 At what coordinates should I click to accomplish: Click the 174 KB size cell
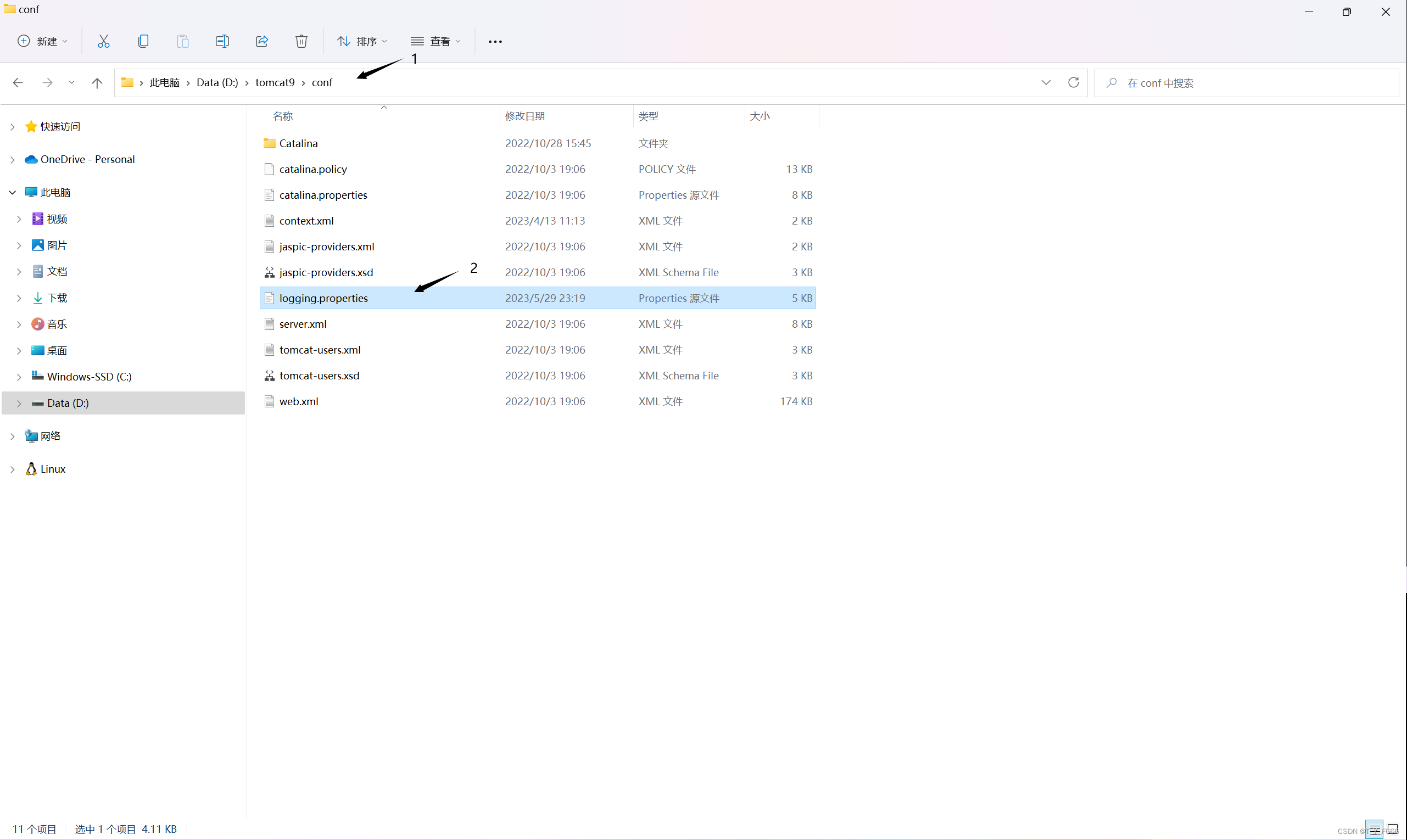point(796,401)
